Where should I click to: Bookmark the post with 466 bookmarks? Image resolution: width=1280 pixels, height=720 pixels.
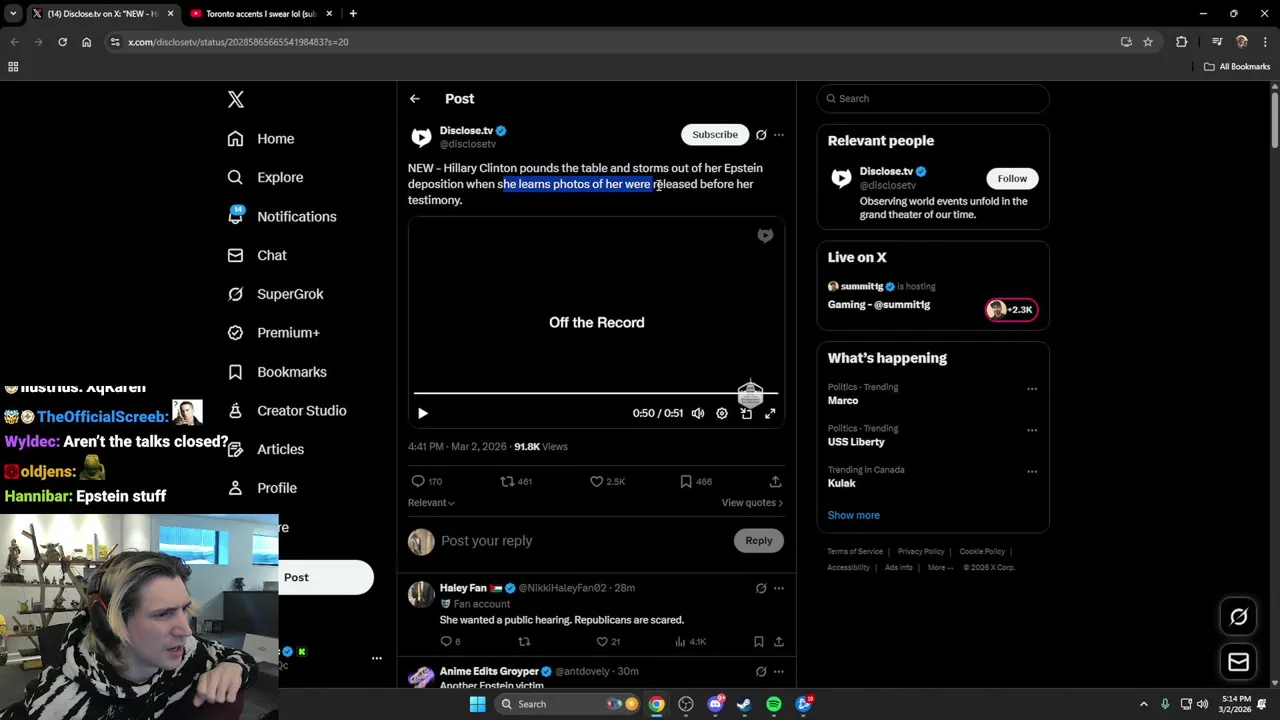[696, 481]
